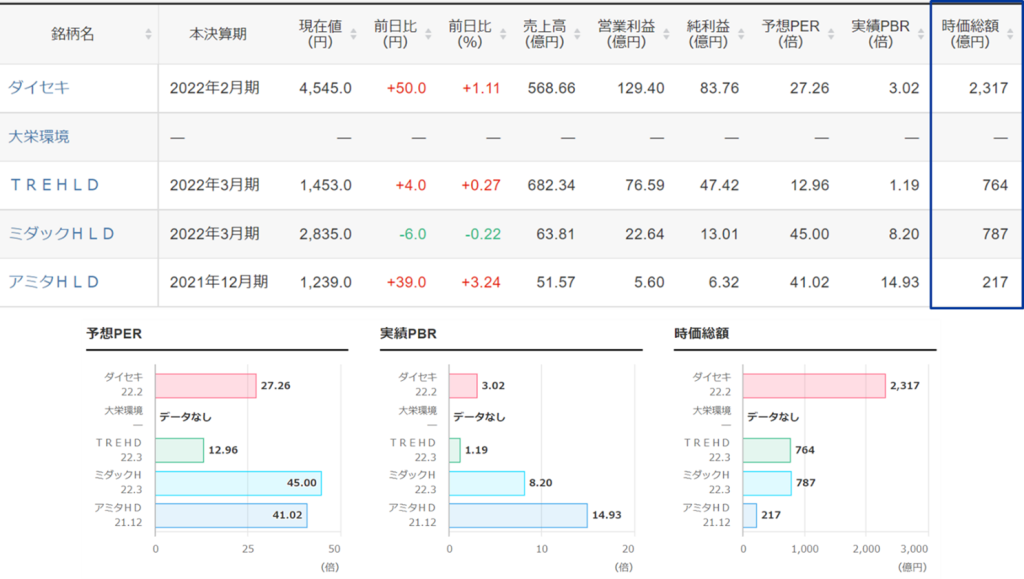This screenshot has height=579, width=1024.
Task: Select アミタＨＬＤ fiscal period 2021年12月期
Action: (219, 282)
